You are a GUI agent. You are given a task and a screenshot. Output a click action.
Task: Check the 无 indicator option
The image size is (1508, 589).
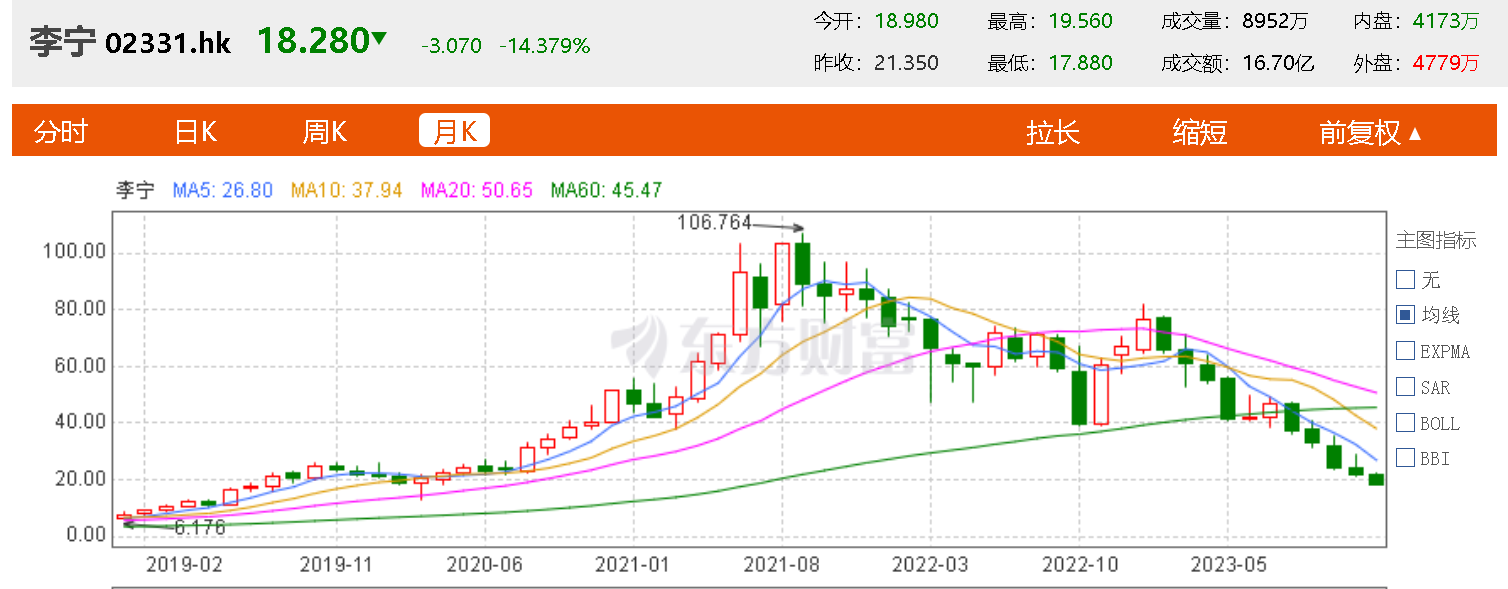click(x=1405, y=279)
